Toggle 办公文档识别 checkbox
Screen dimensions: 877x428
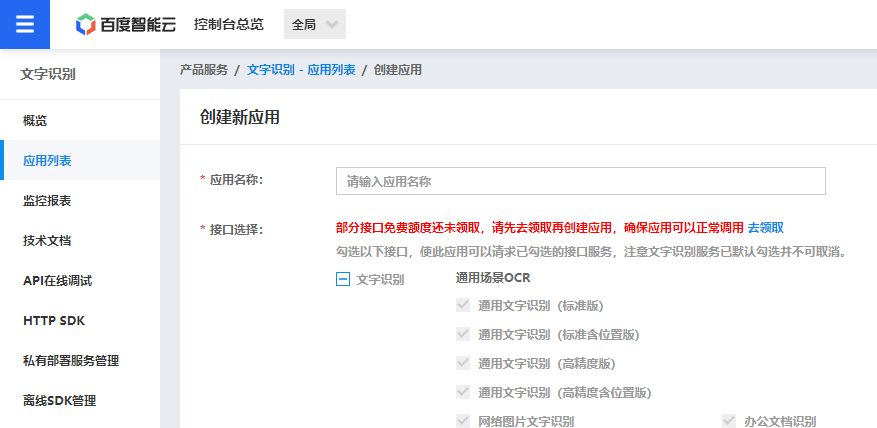(x=729, y=421)
